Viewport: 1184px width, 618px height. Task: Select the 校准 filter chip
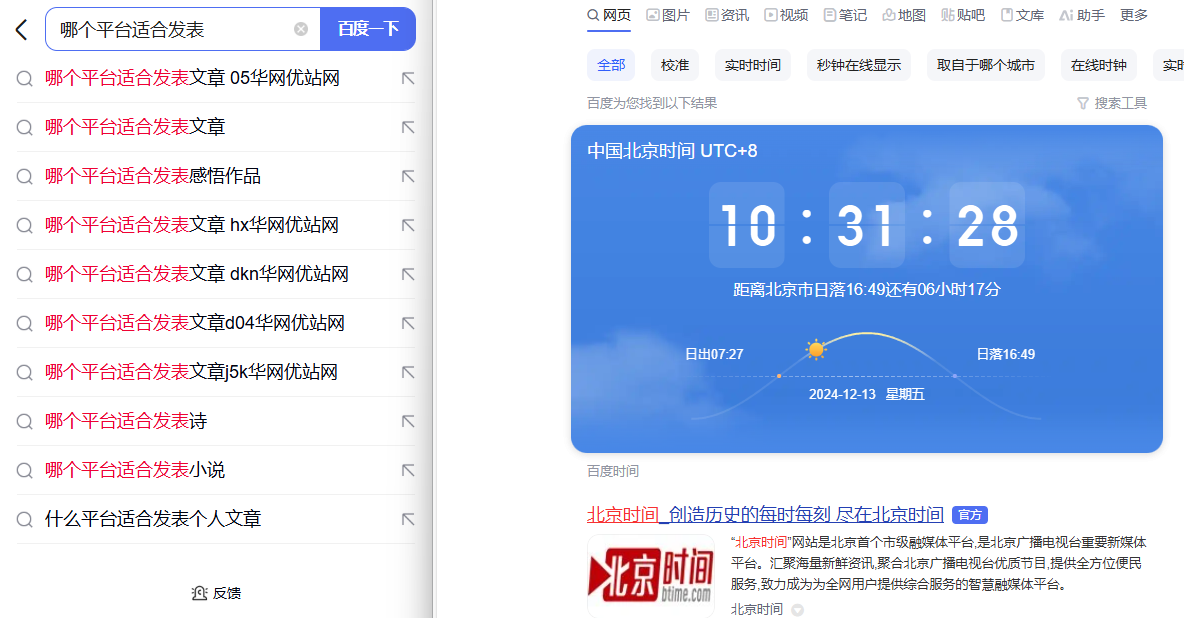coord(675,65)
